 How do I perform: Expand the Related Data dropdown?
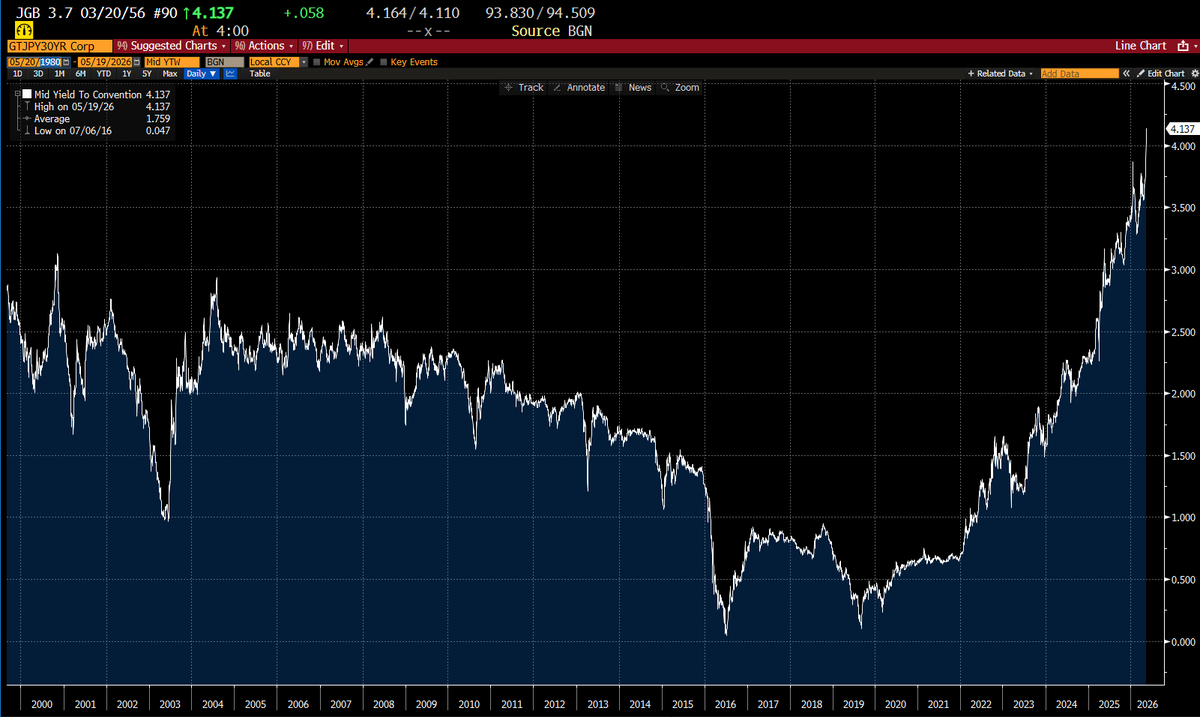click(999, 74)
